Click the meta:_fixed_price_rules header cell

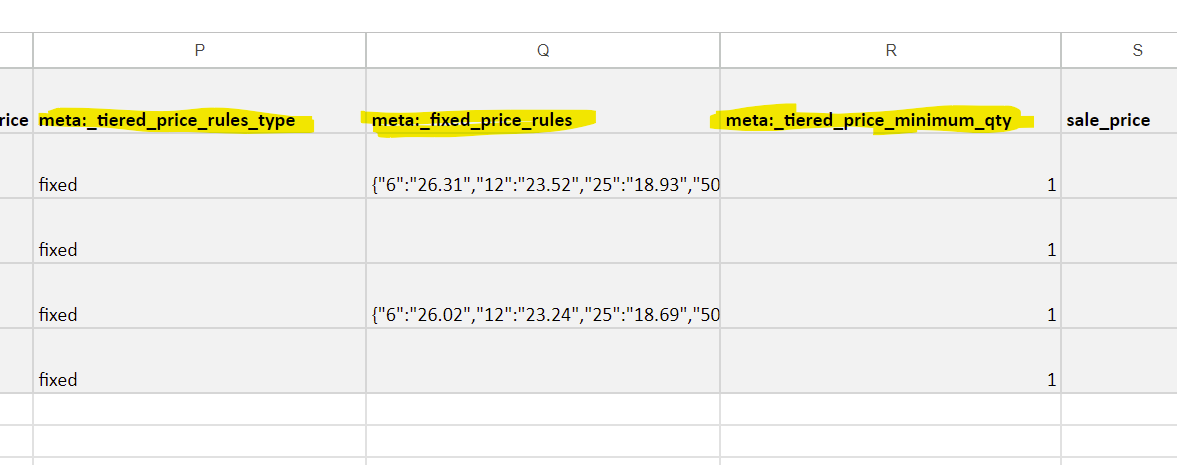pyautogui.click(x=543, y=101)
